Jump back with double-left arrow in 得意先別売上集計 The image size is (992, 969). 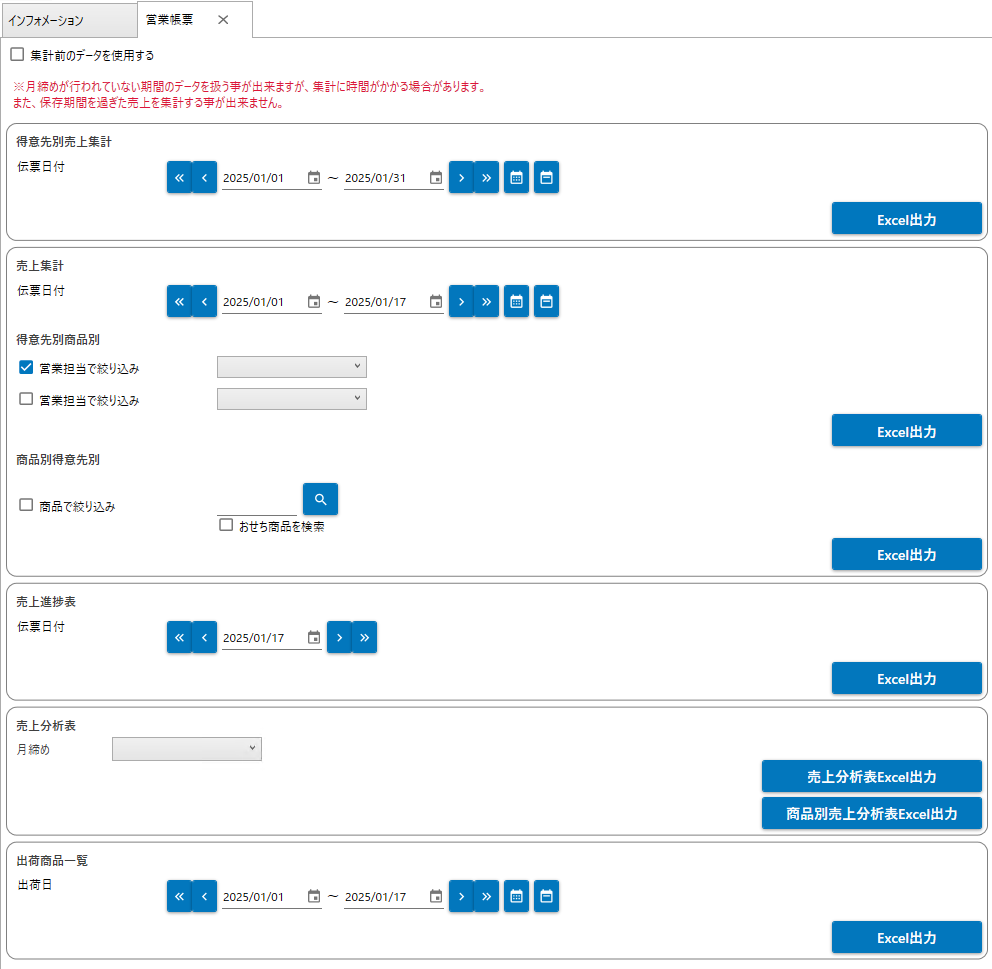[x=179, y=177]
